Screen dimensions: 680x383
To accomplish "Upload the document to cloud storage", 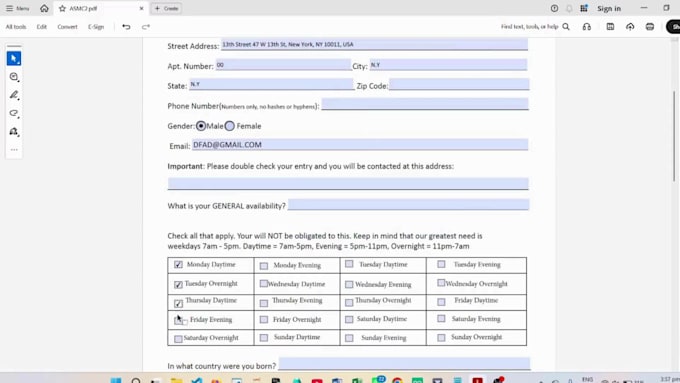I will point(630,27).
